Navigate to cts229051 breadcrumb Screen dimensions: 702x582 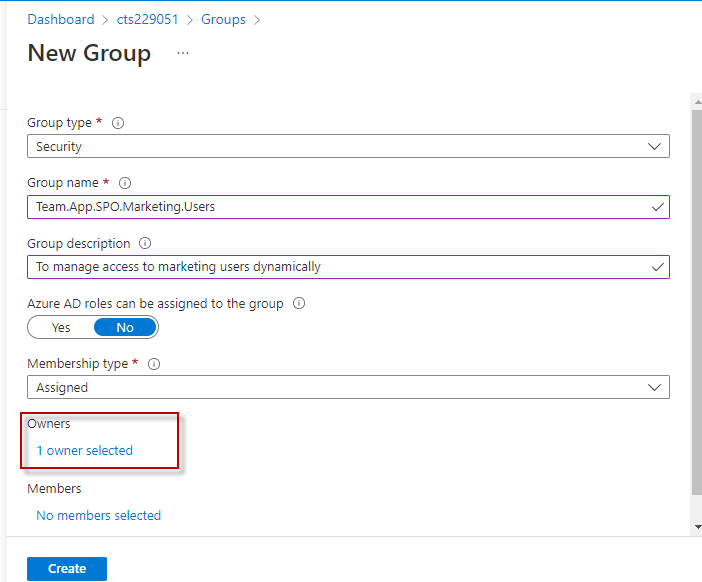click(148, 19)
